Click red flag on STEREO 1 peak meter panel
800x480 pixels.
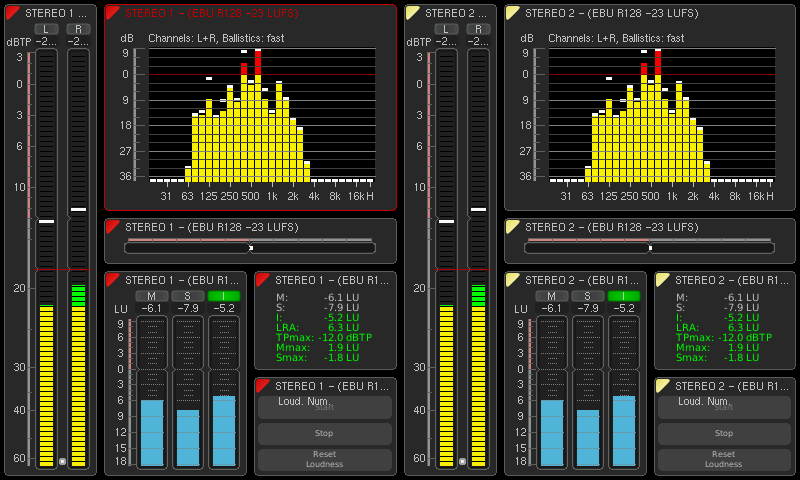[x=12, y=13]
